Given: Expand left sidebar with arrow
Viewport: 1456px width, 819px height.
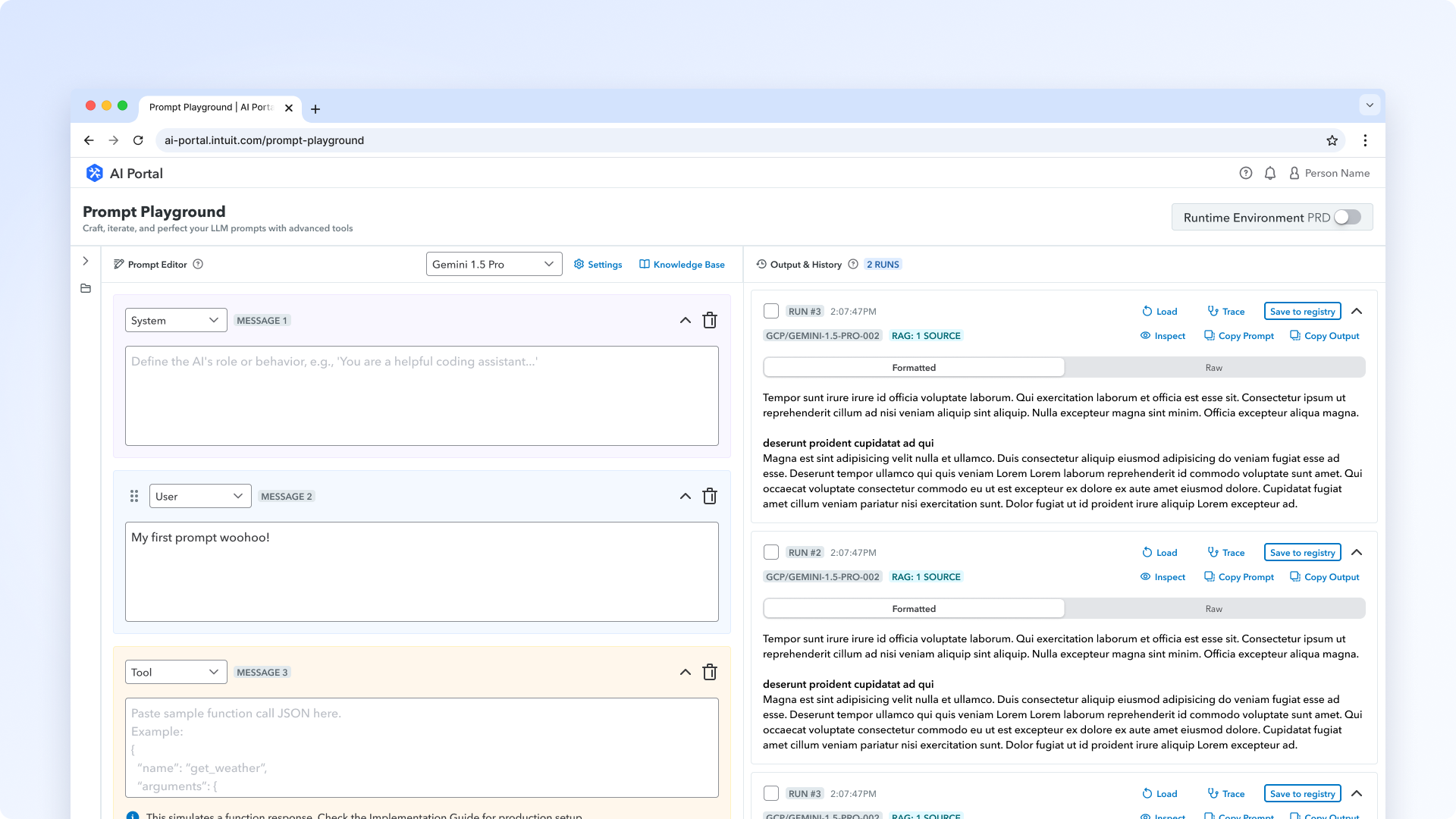Looking at the screenshot, I should (86, 261).
